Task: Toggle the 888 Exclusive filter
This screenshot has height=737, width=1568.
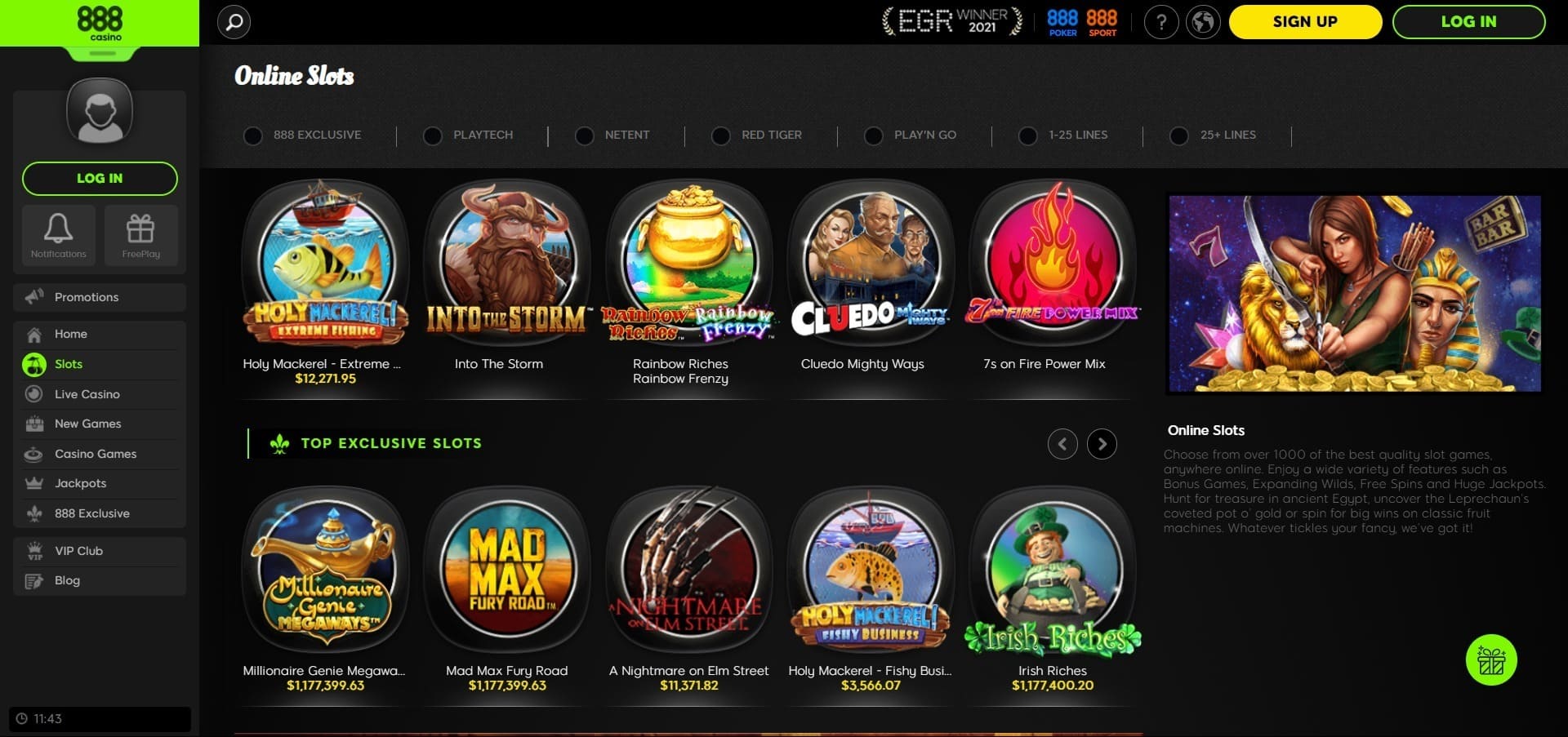Action: (303, 135)
